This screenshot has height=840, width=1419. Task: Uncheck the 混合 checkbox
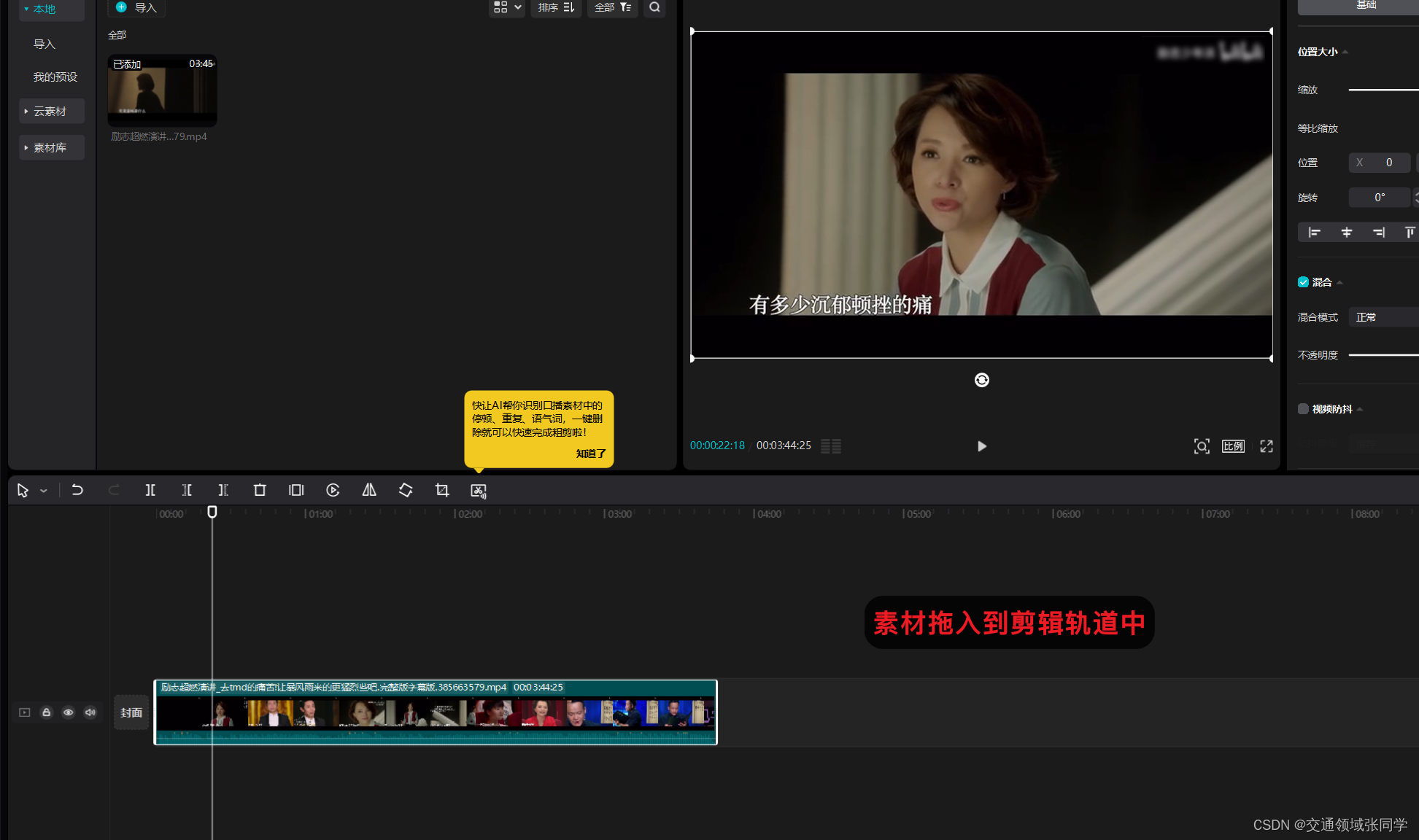point(1303,282)
